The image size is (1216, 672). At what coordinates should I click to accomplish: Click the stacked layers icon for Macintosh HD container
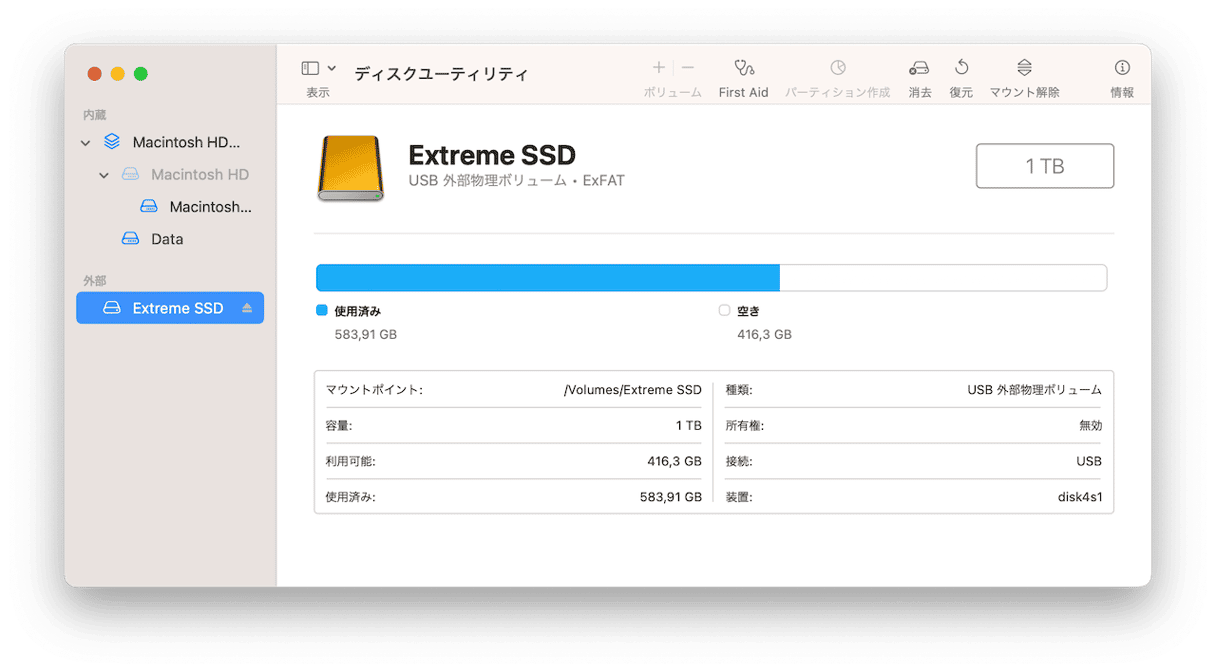[112, 142]
